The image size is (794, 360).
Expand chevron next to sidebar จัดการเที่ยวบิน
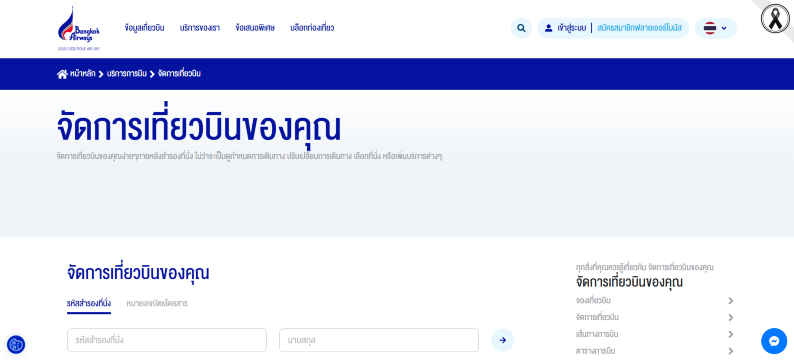731,317
